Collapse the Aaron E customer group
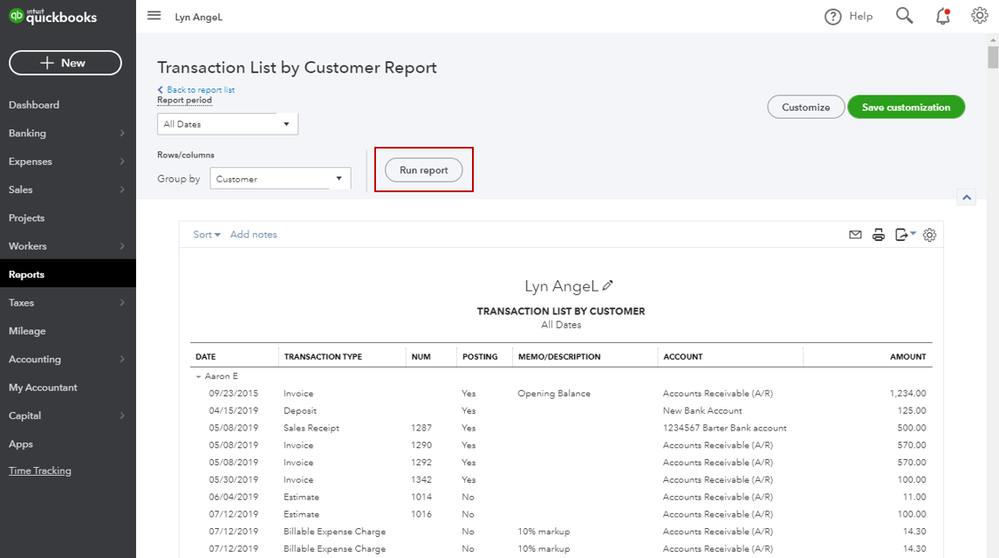This screenshot has width=999, height=558. coord(198,376)
